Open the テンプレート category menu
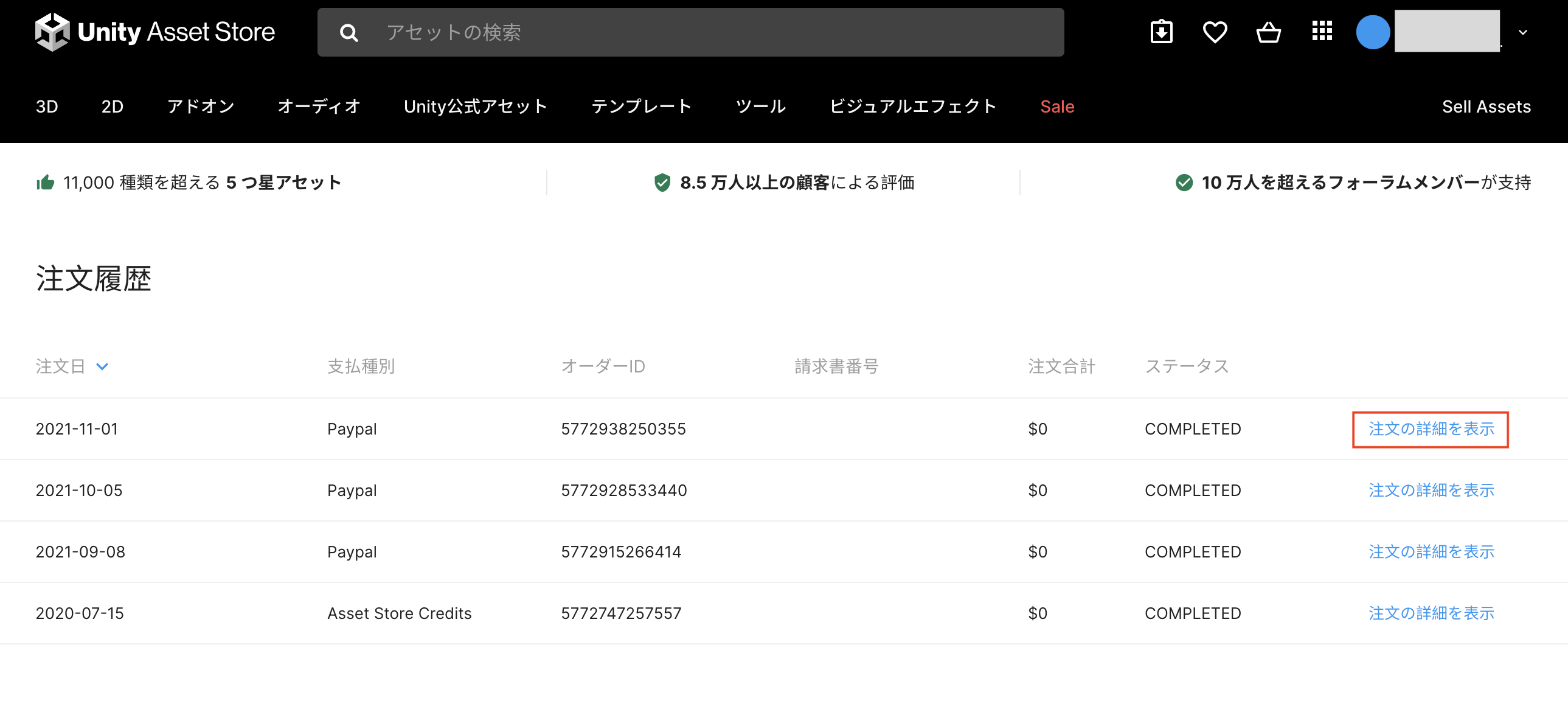This screenshot has width=1568, height=723. click(x=642, y=107)
